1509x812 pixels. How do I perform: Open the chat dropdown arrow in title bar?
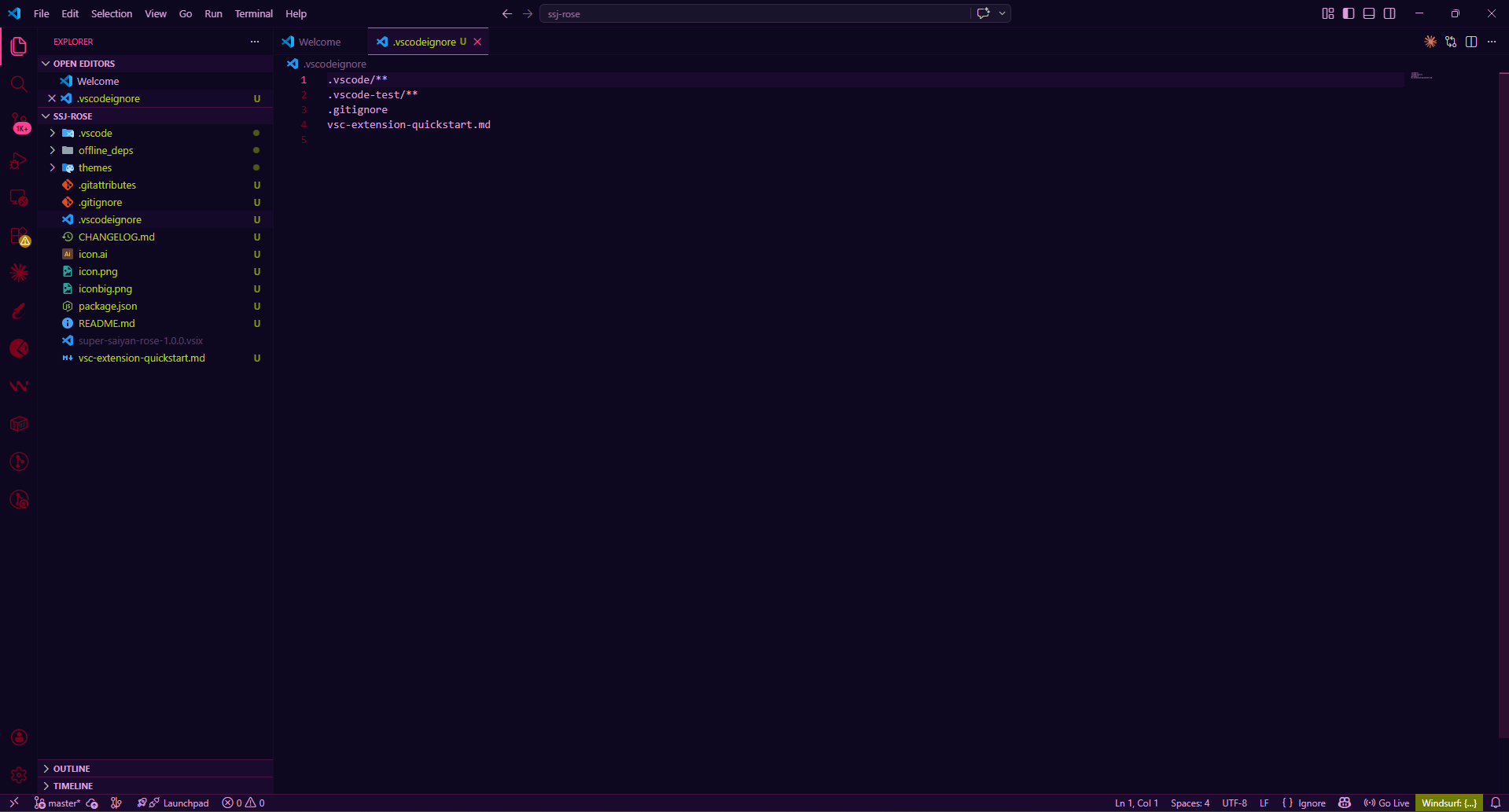(x=1003, y=13)
